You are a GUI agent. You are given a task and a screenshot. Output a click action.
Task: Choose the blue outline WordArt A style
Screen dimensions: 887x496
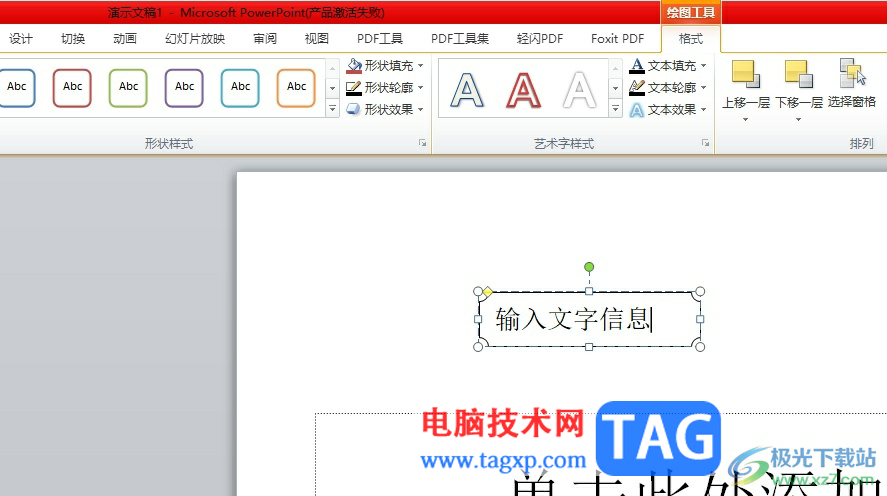click(467, 89)
